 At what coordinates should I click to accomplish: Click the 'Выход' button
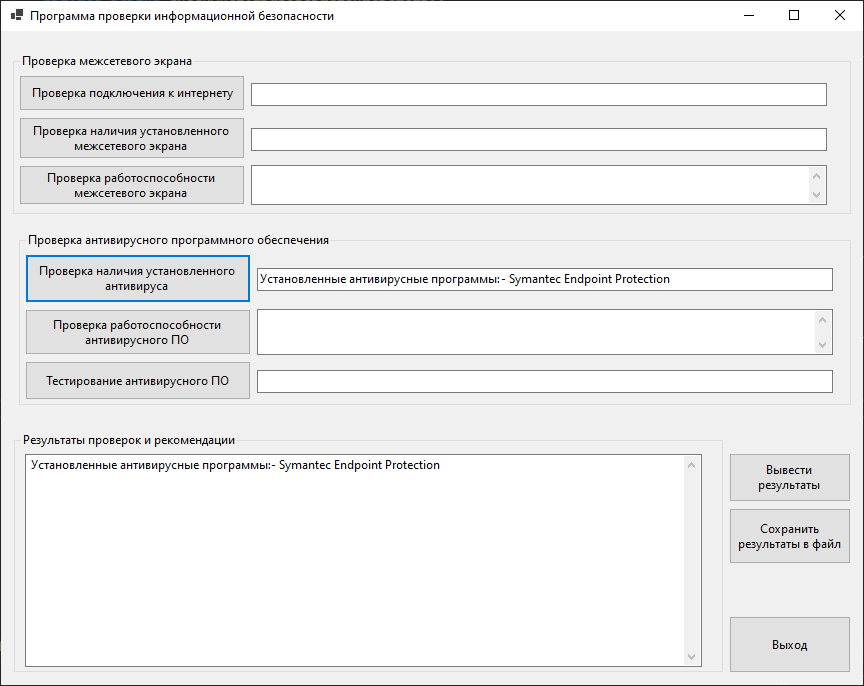(790, 645)
